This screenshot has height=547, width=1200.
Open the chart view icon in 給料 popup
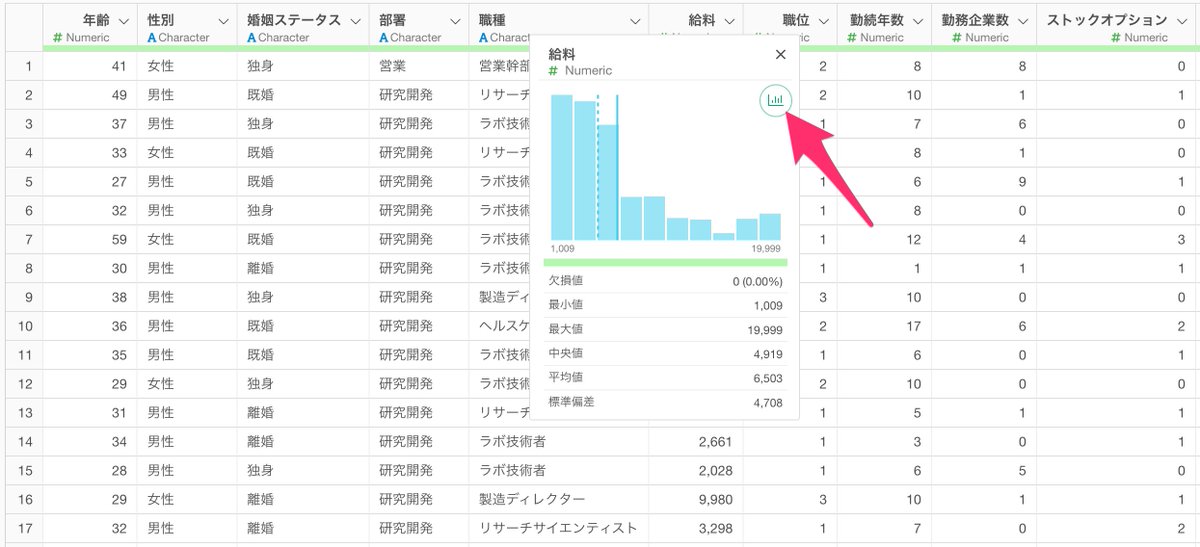(776, 100)
